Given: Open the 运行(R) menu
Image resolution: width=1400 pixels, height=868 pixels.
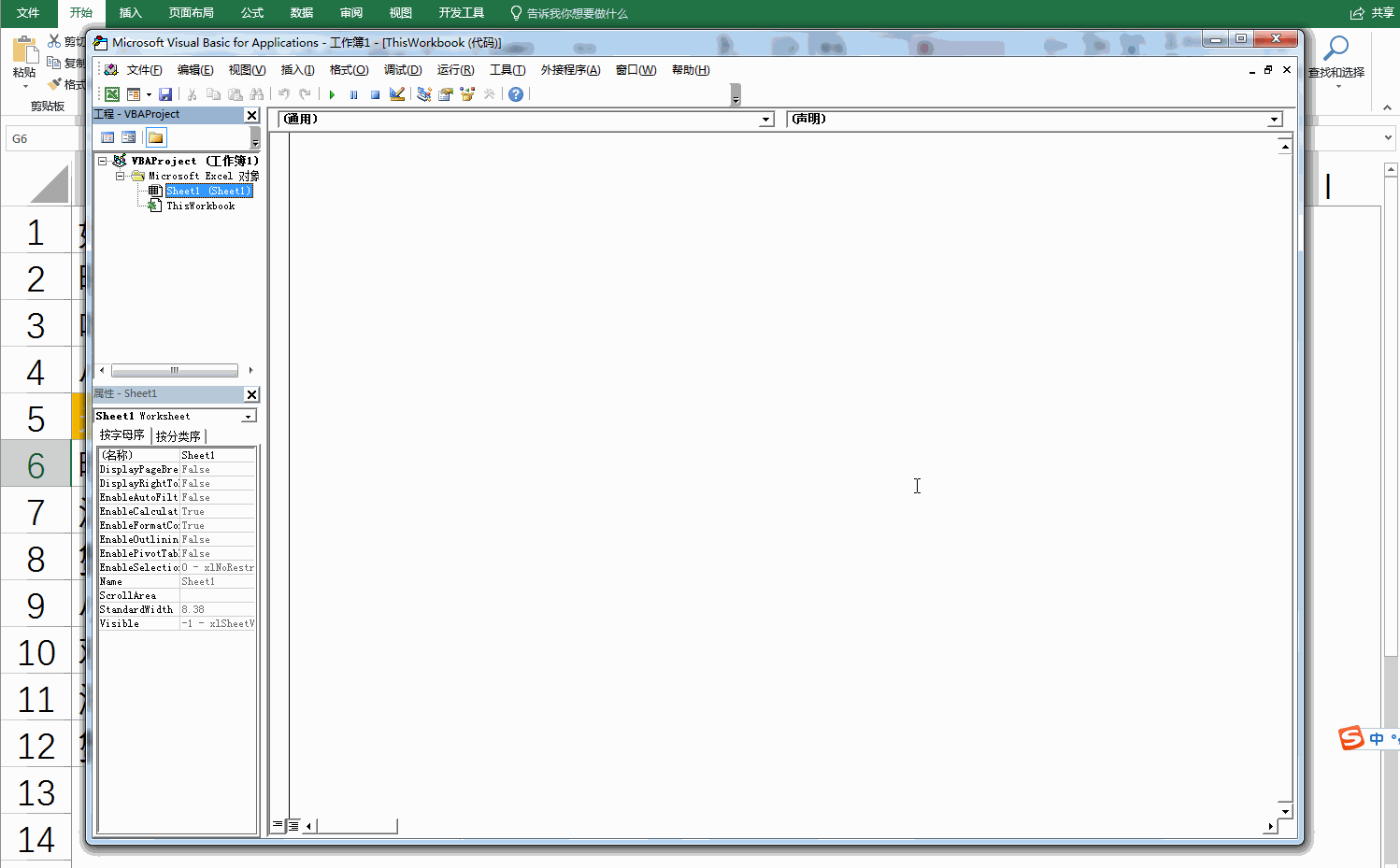Looking at the screenshot, I should 456,70.
